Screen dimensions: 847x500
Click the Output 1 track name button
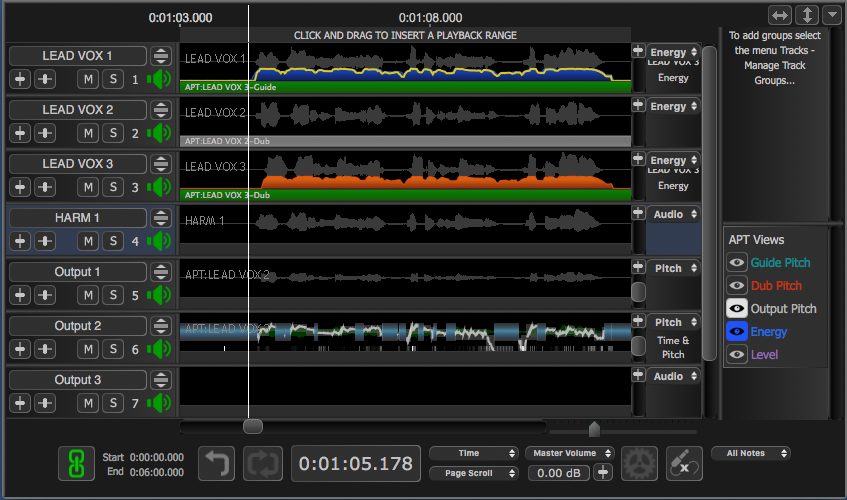77,272
